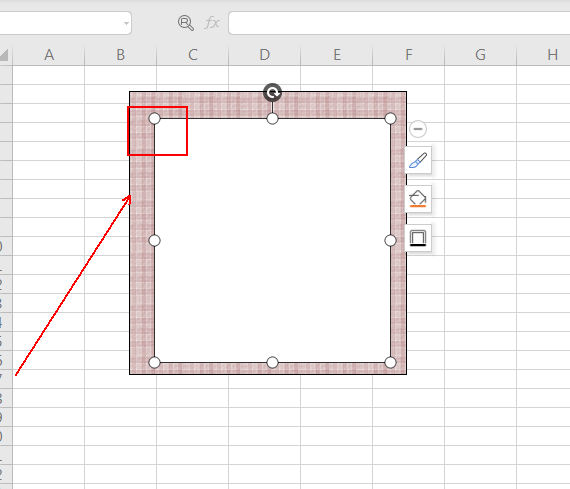Click the magnifier icon beside fx
Screen dimensions: 570x489
click(x=185, y=23)
